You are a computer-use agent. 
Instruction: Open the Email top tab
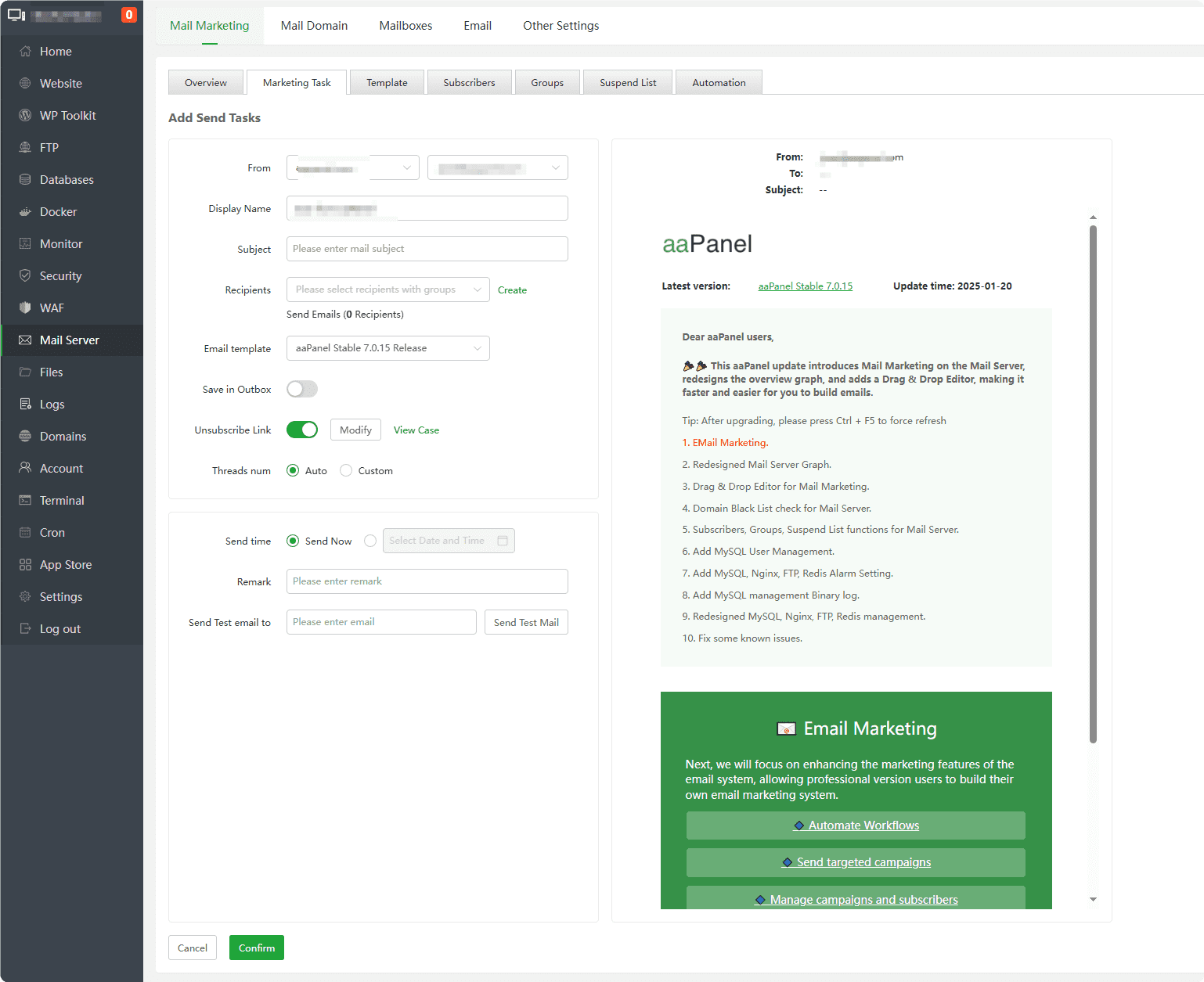pos(478,26)
